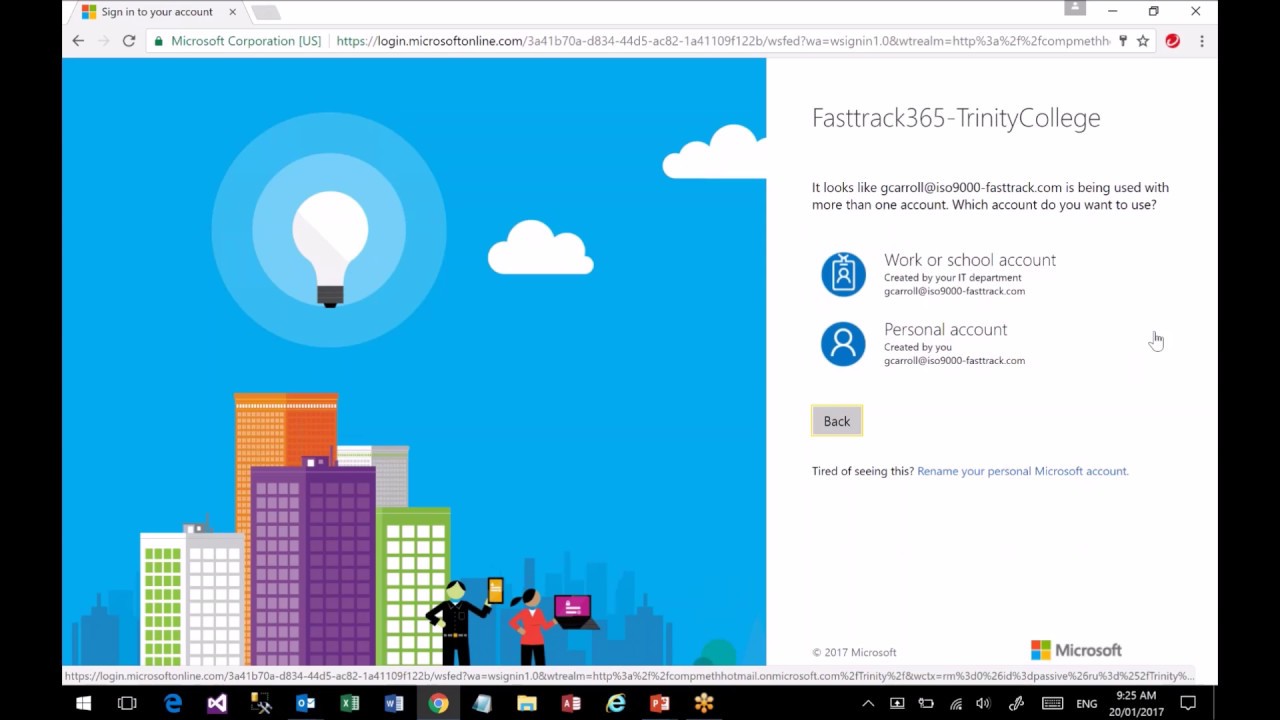Open Visual Studio from the taskbar
The image size is (1280, 720).
pyautogui.click(x=217, y=704)
